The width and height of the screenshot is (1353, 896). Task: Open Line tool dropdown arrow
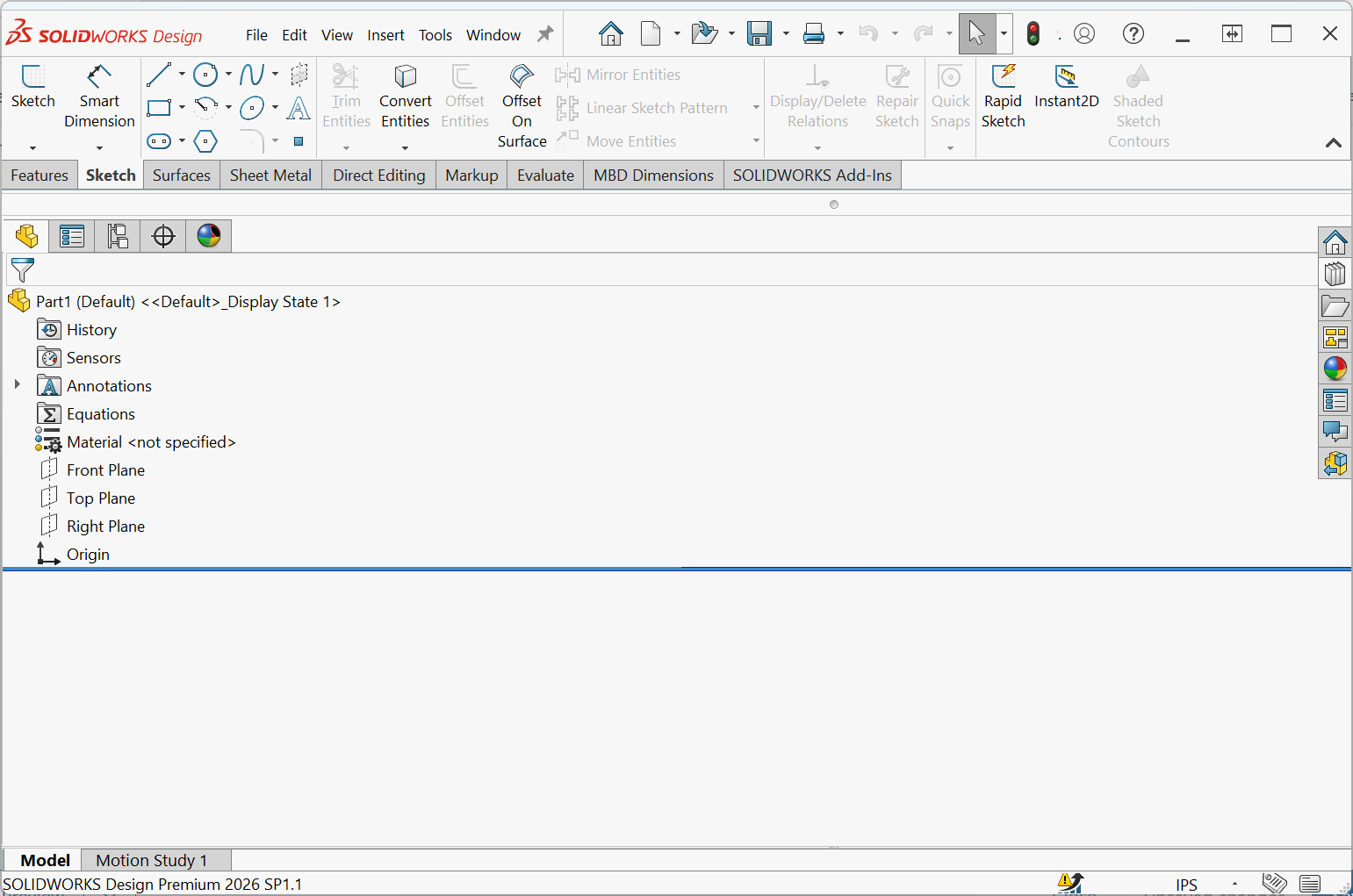pos(182,75)
